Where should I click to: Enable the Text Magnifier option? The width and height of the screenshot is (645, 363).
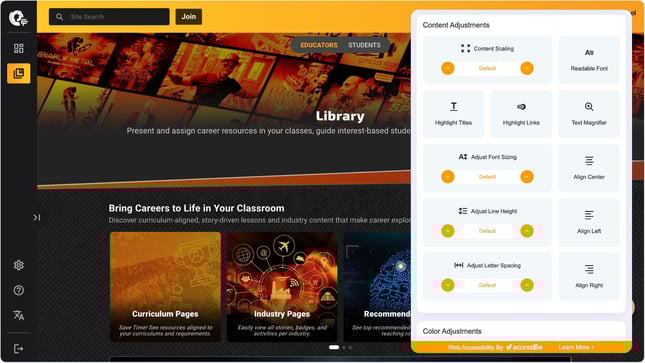click(x=589, y=114)
